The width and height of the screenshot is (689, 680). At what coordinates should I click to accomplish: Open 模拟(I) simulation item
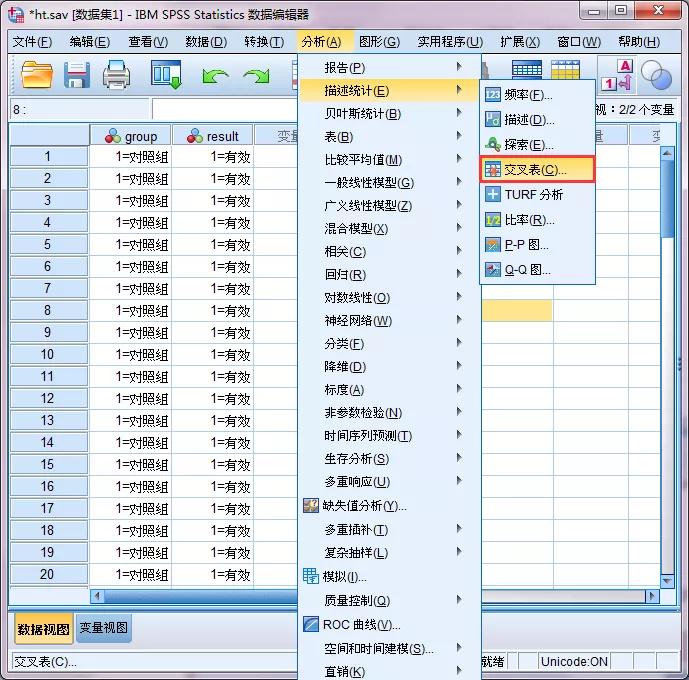pos(389,576)
